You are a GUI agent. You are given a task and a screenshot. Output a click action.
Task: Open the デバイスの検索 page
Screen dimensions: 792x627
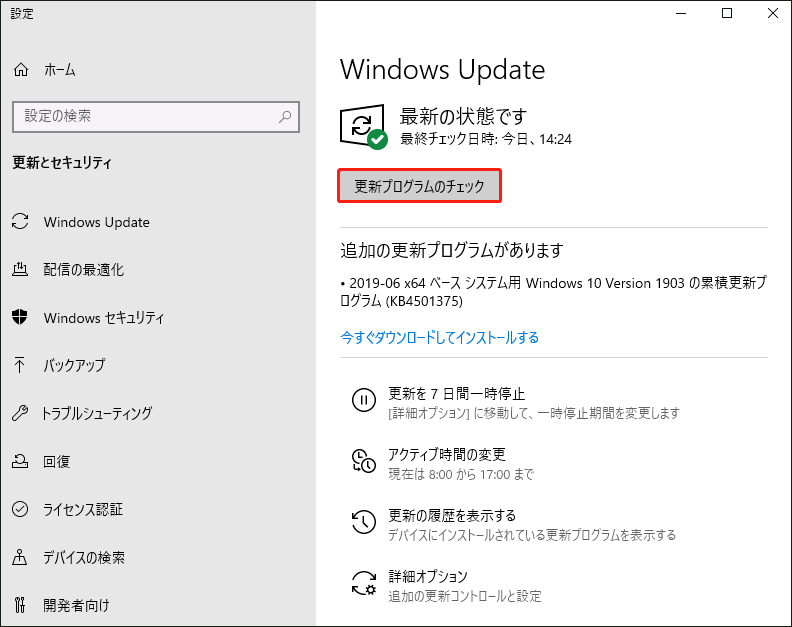(x=84, y=557)
